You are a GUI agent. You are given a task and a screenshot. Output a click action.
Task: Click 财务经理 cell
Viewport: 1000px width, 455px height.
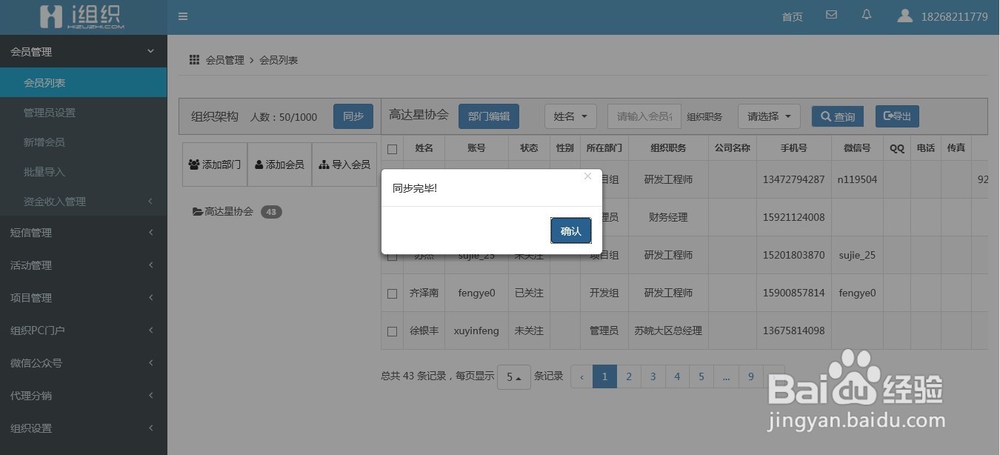(668, 217)
